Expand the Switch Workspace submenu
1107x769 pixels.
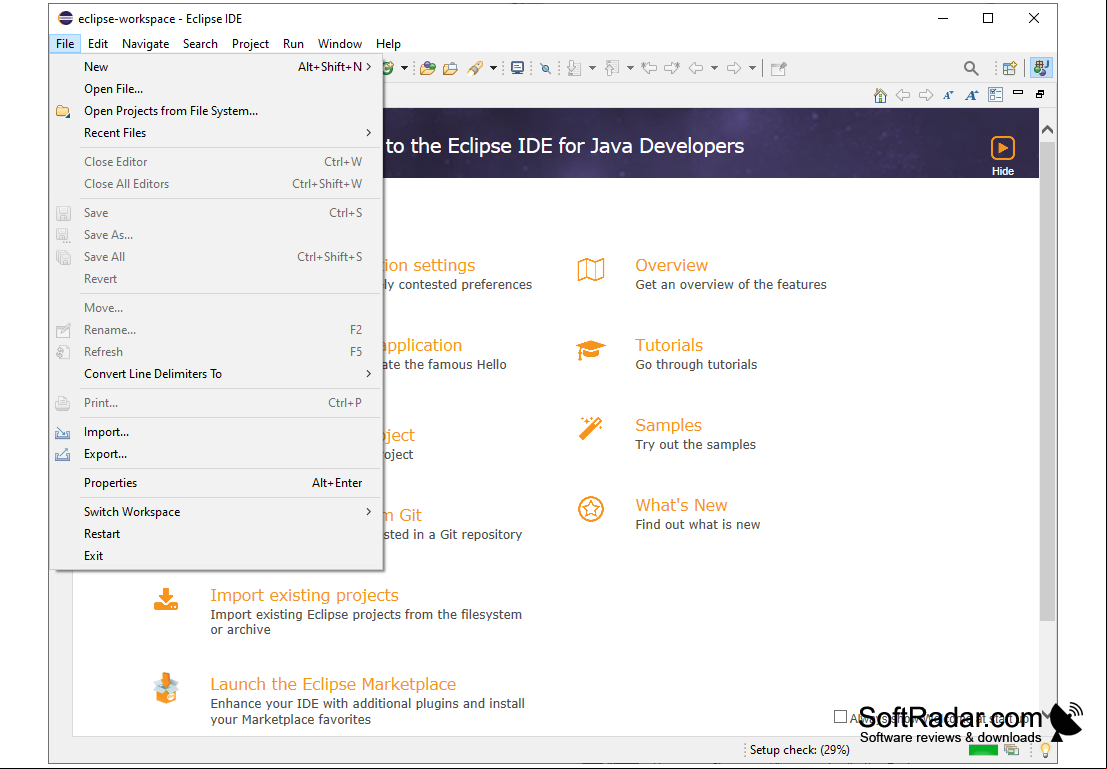tap(369, 511)
